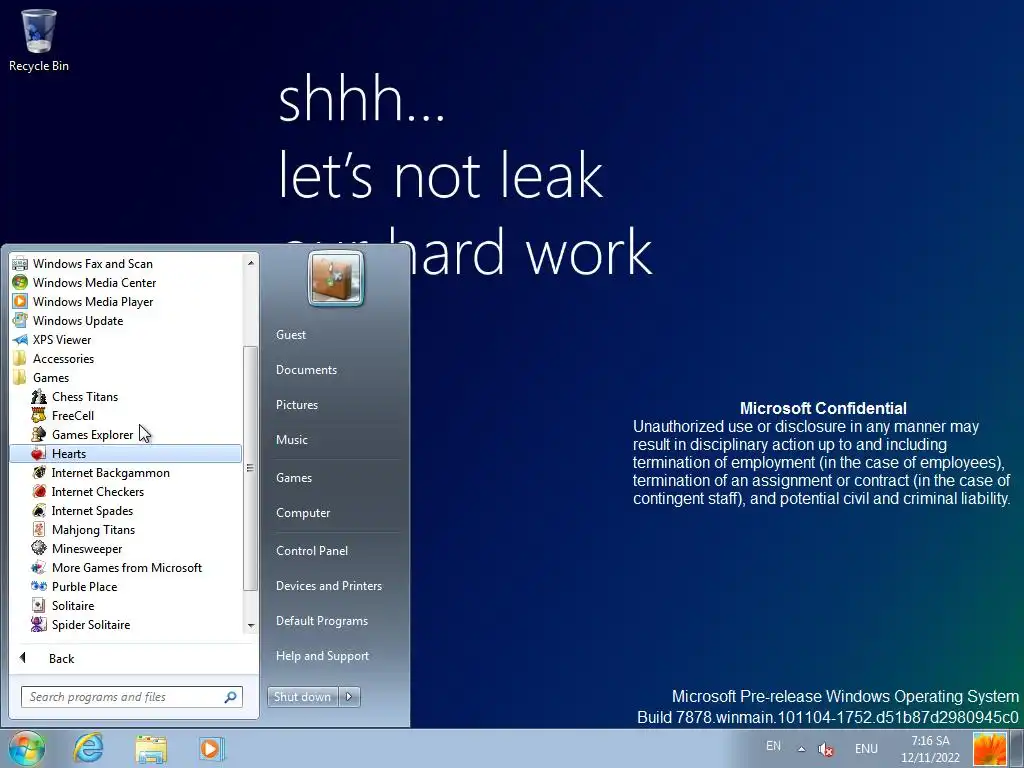Open Windows Update via its icon
The height and width of the screenshot is (768, 1024).
point(20,321)
